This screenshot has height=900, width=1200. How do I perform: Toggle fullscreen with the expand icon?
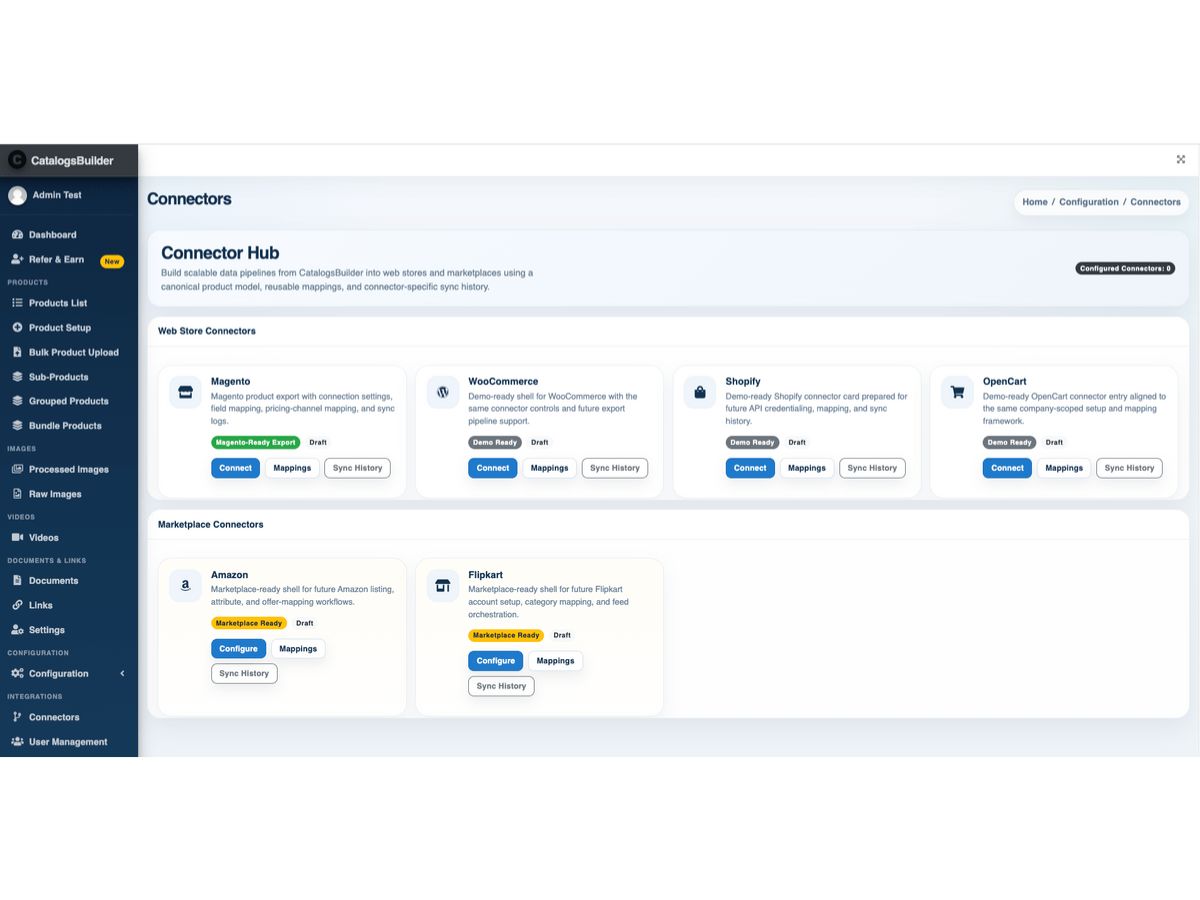click(x=1181, y=159)
